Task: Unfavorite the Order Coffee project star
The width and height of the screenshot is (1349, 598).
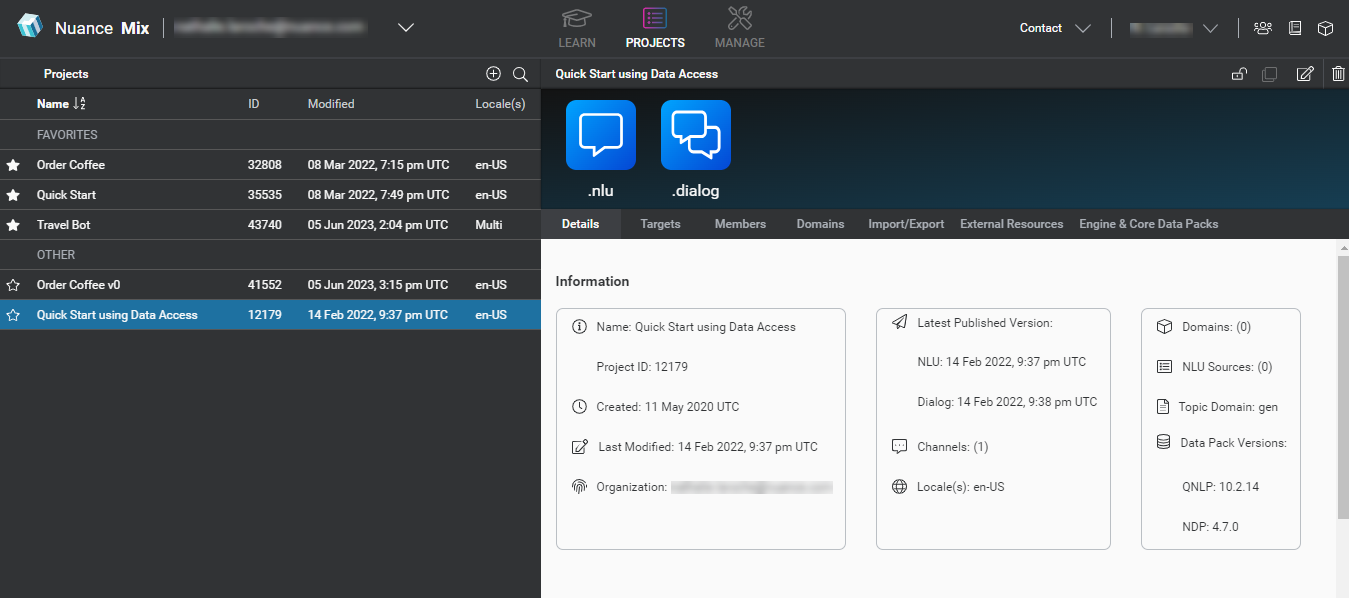Action: 13,164
